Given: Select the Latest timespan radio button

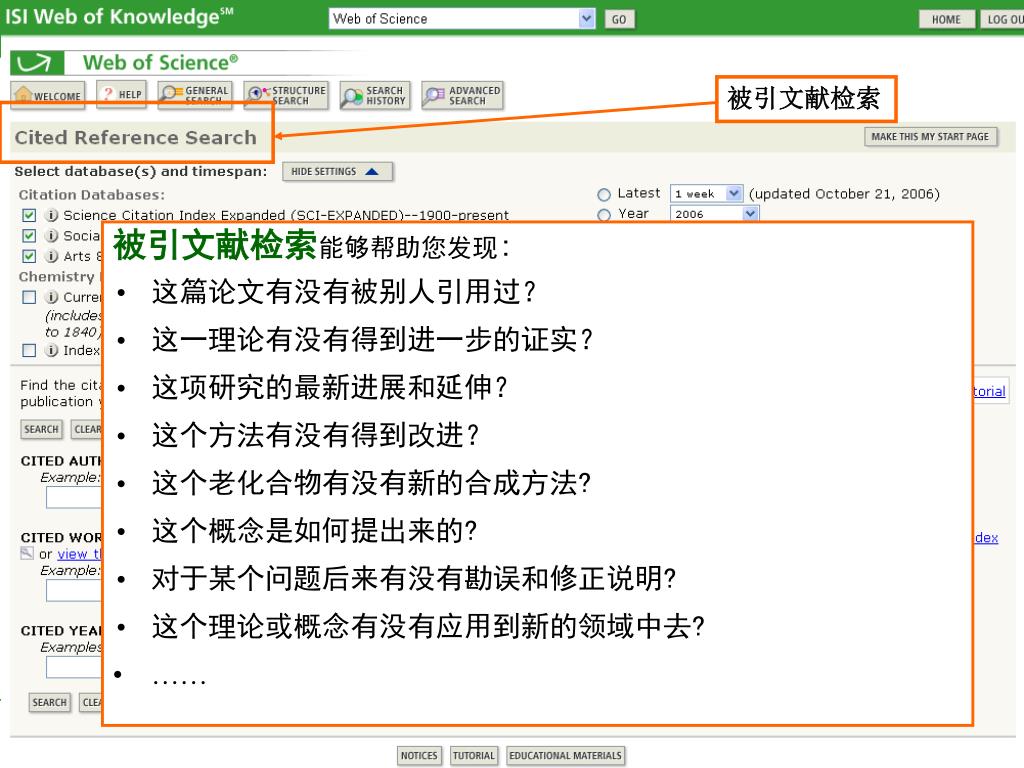Looking at the screenshot, I should tap(603, 194).
